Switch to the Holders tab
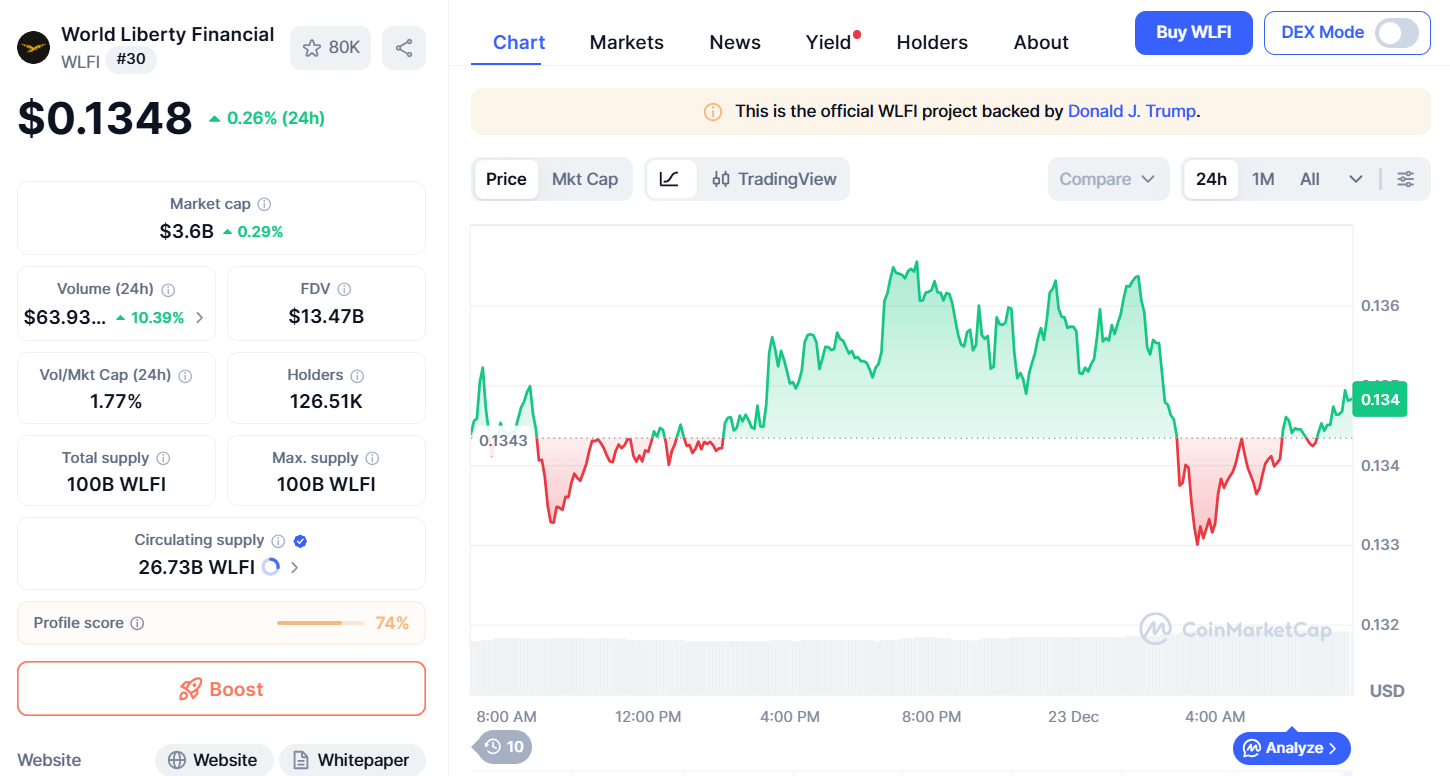 tap(931, 42)
